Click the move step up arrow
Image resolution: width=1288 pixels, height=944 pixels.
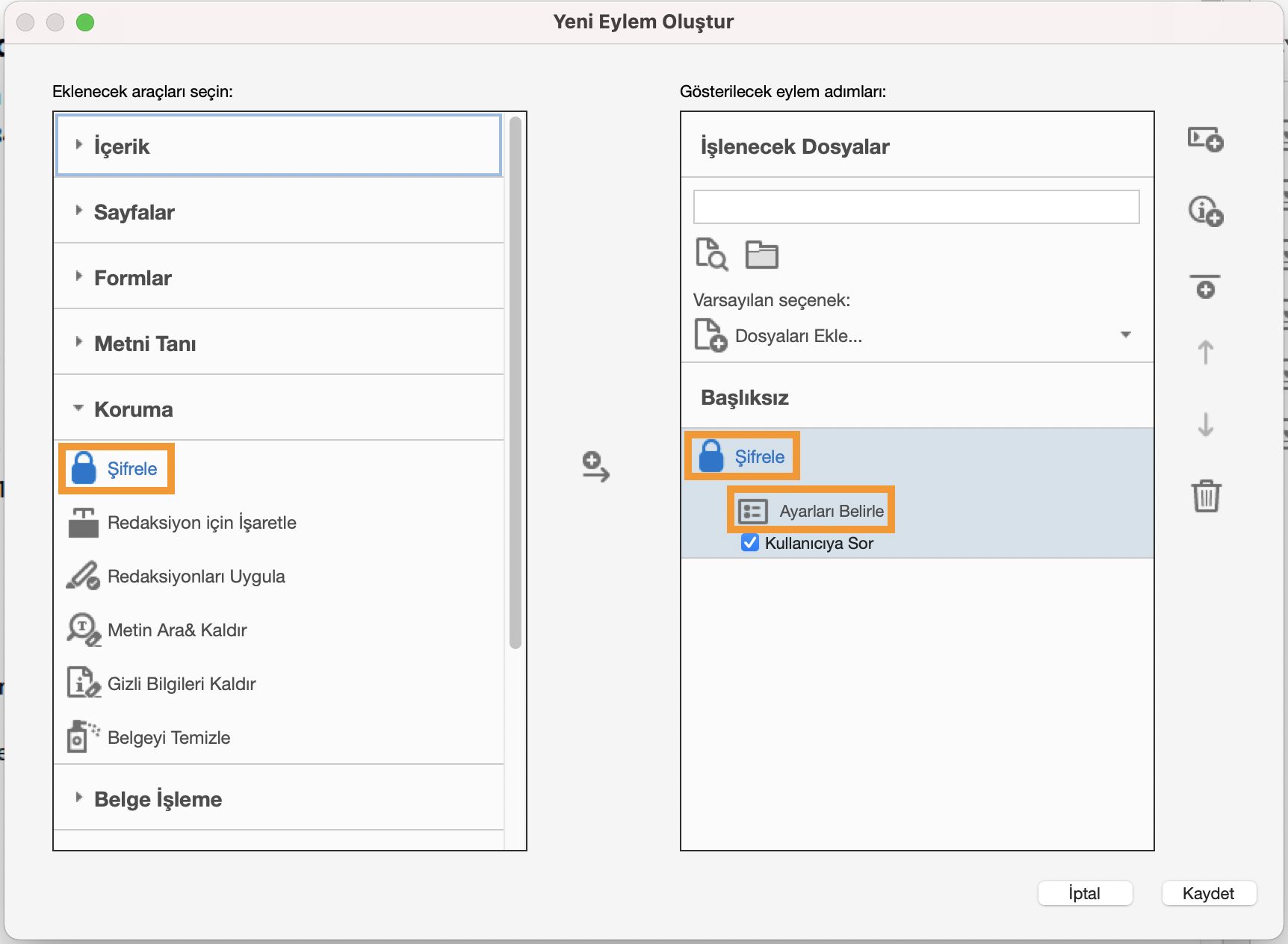pyautogui.click(x=1205, y=352)
